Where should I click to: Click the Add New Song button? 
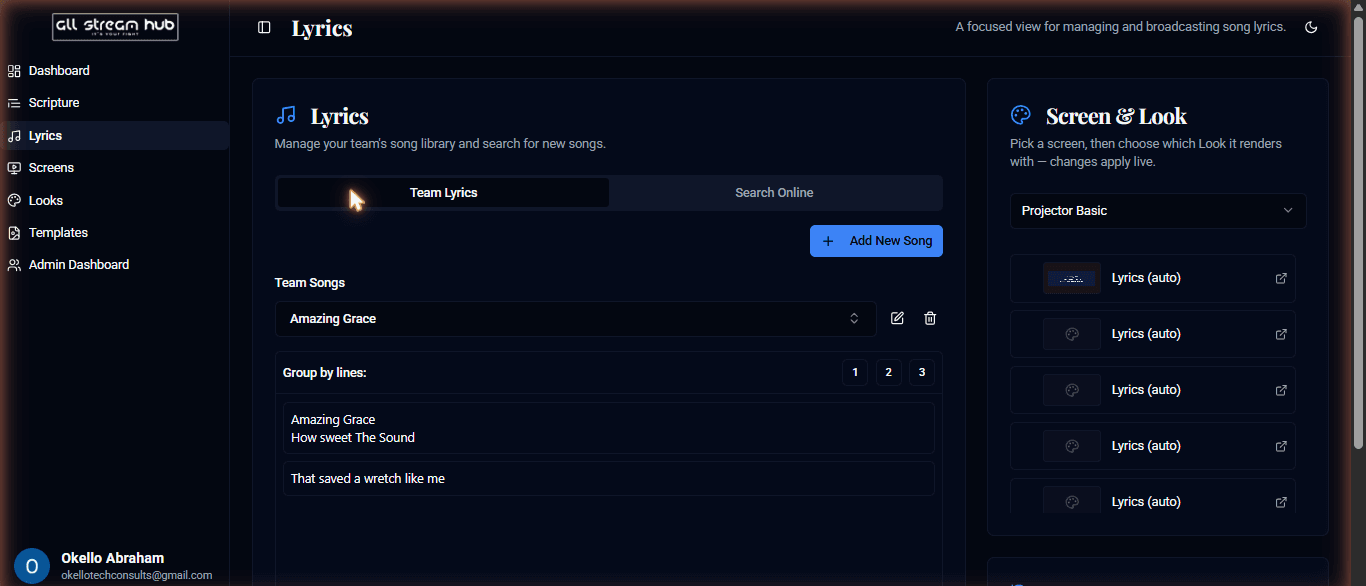coord(876,241)
